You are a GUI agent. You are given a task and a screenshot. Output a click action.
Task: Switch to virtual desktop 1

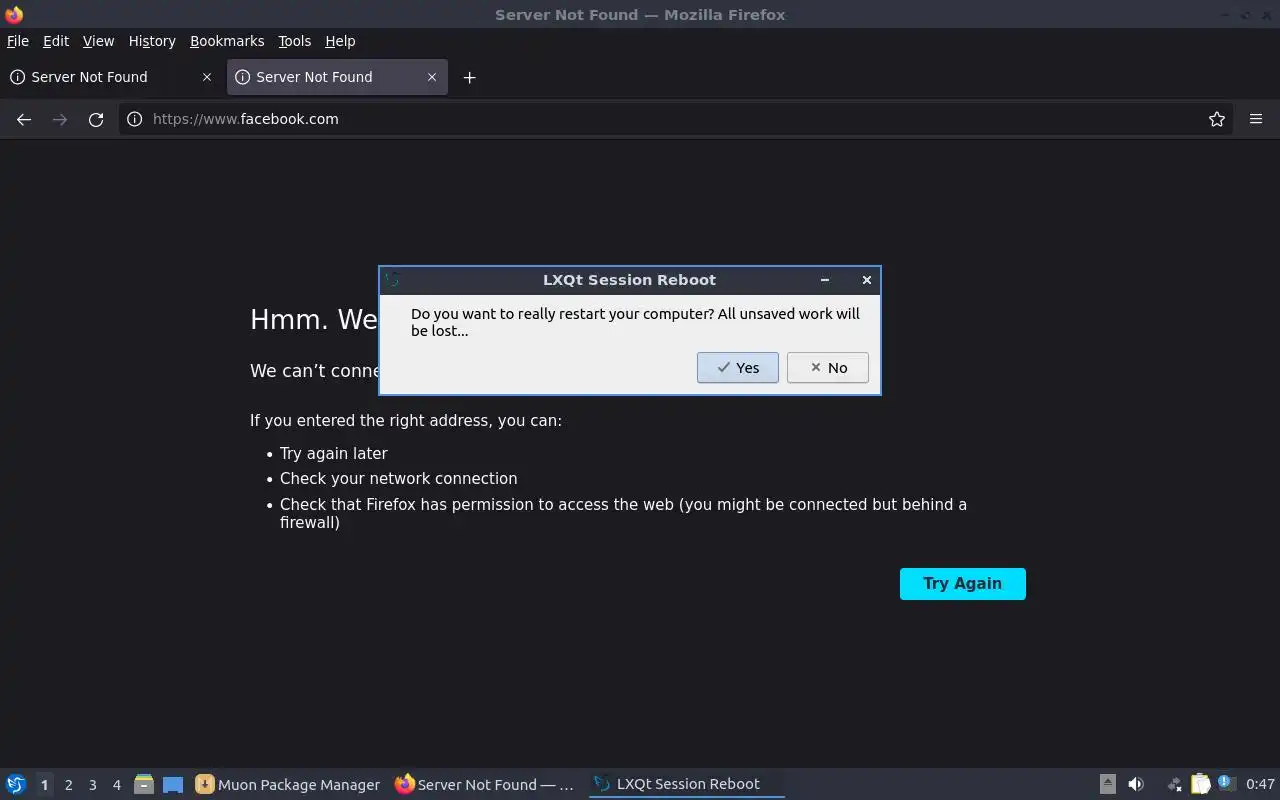[x=44, y=785]
